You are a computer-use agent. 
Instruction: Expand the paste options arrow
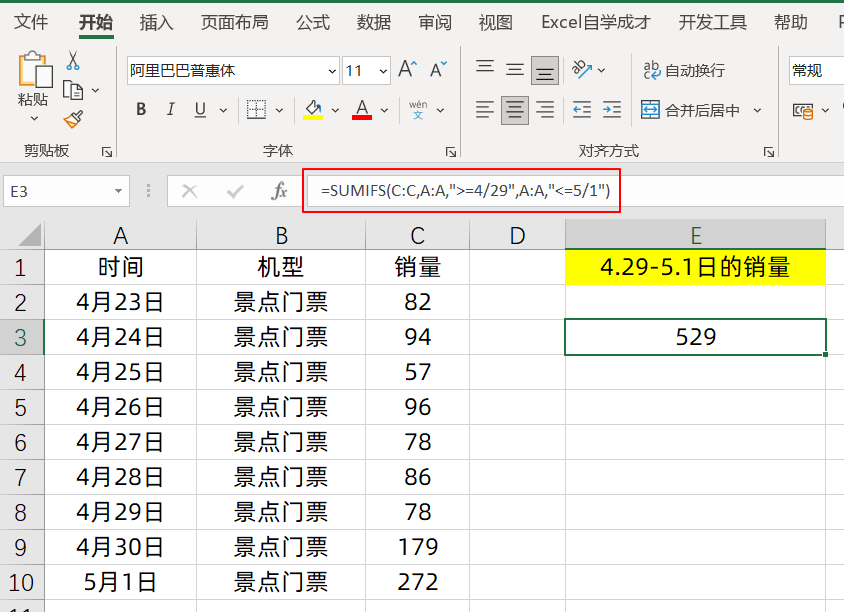34,118
